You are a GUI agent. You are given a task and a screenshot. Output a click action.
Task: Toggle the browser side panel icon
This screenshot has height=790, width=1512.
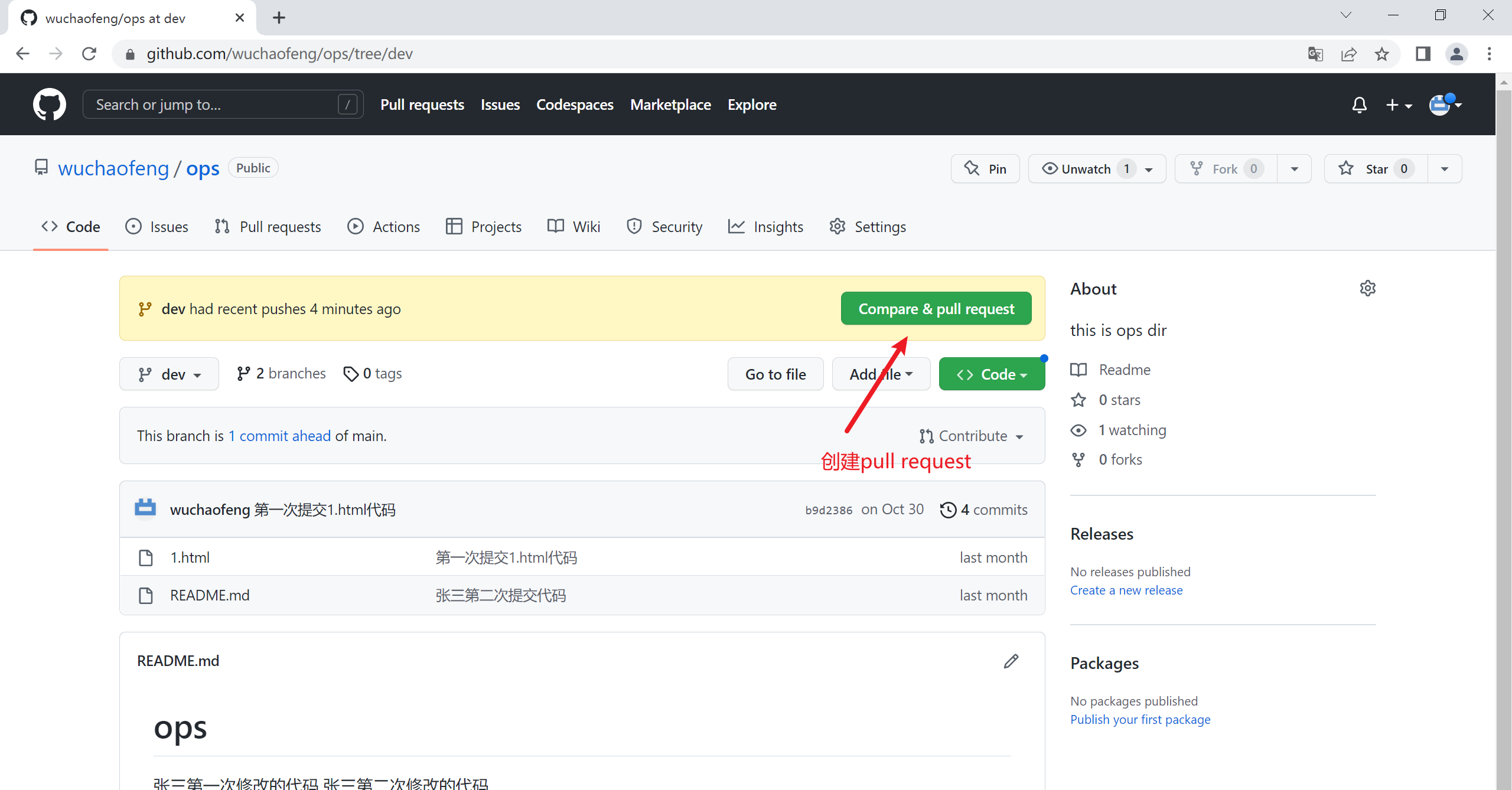pos(1423,54)
